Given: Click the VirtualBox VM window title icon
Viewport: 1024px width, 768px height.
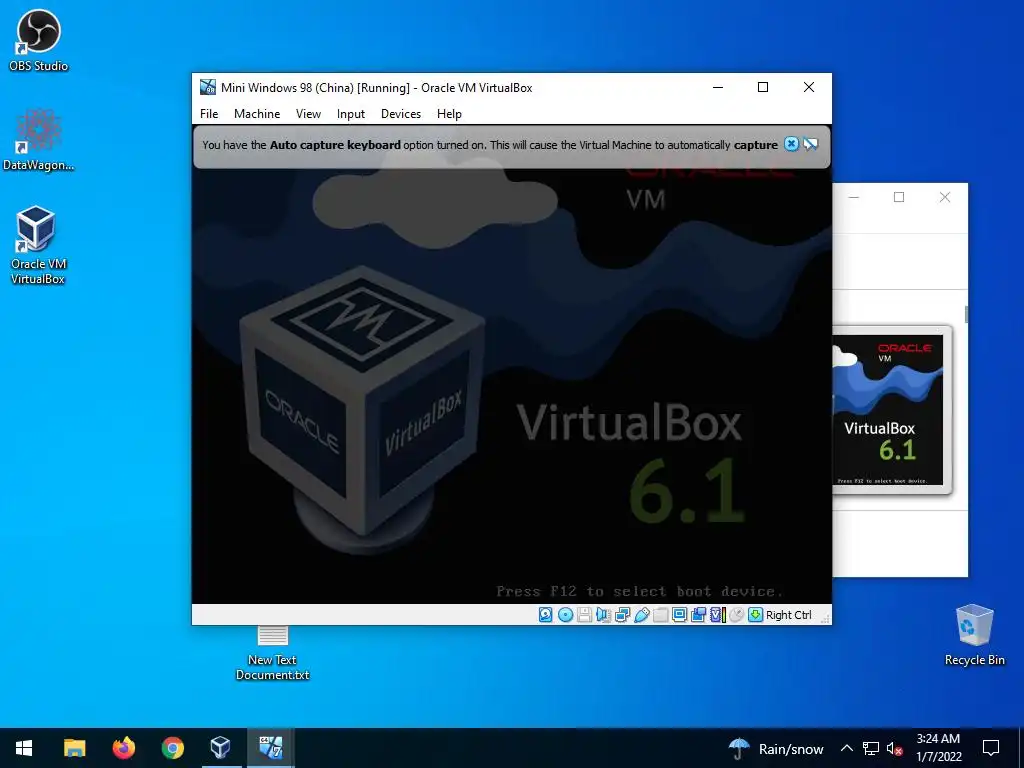Looking at the screenshot, I should [x=208, y=88].
